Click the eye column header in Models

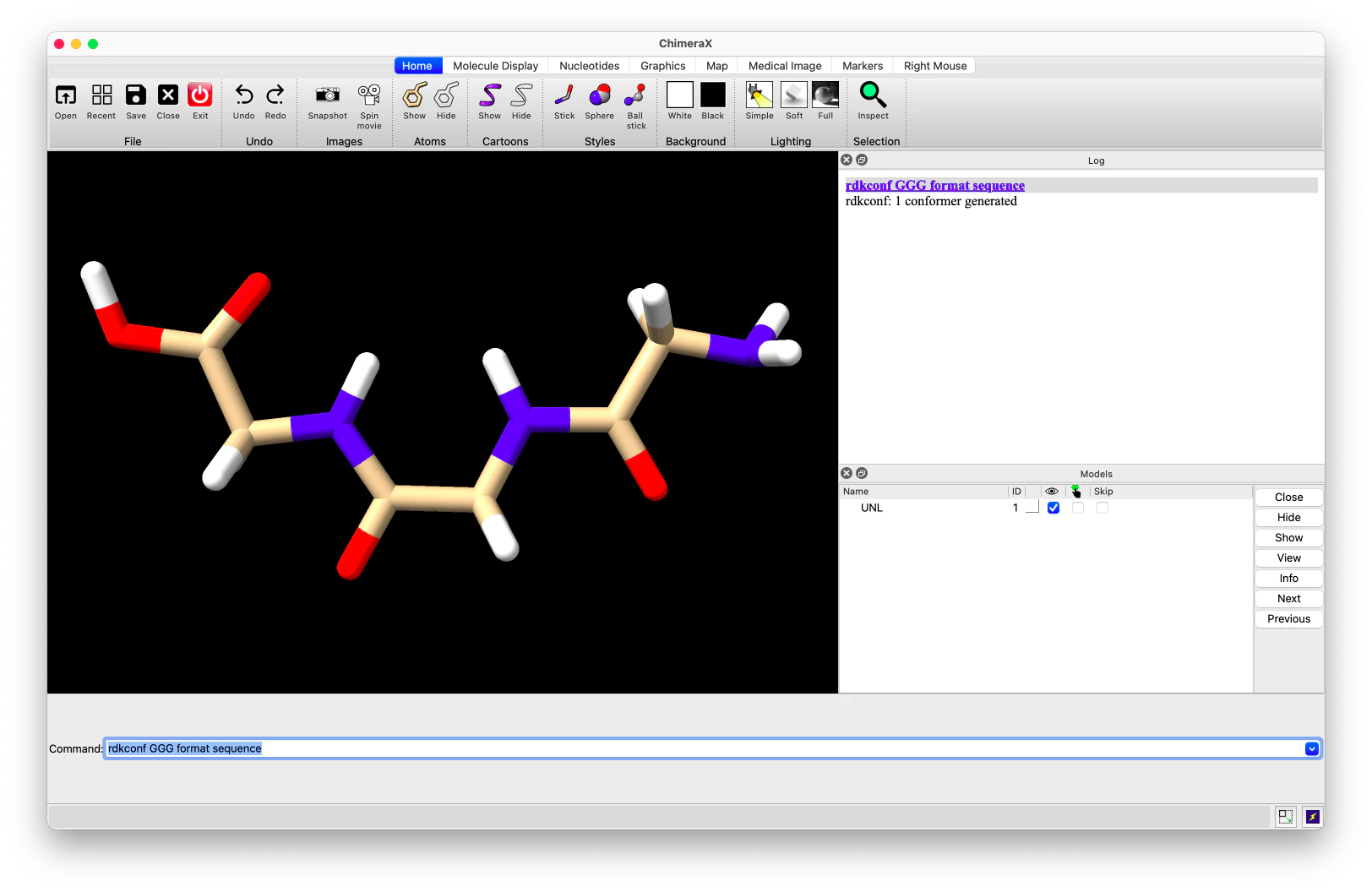coord(1052,492)
